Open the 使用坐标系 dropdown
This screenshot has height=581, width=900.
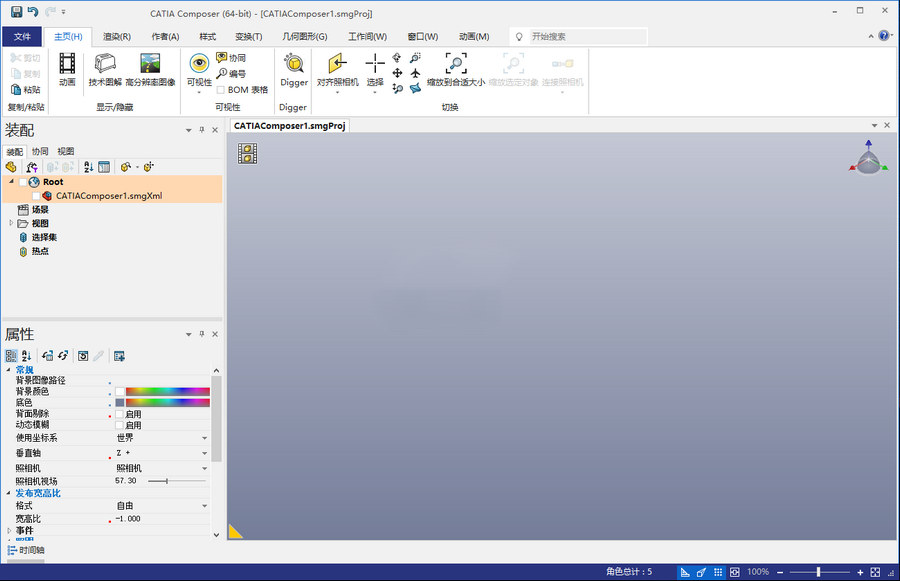click(x=204, y=438)
